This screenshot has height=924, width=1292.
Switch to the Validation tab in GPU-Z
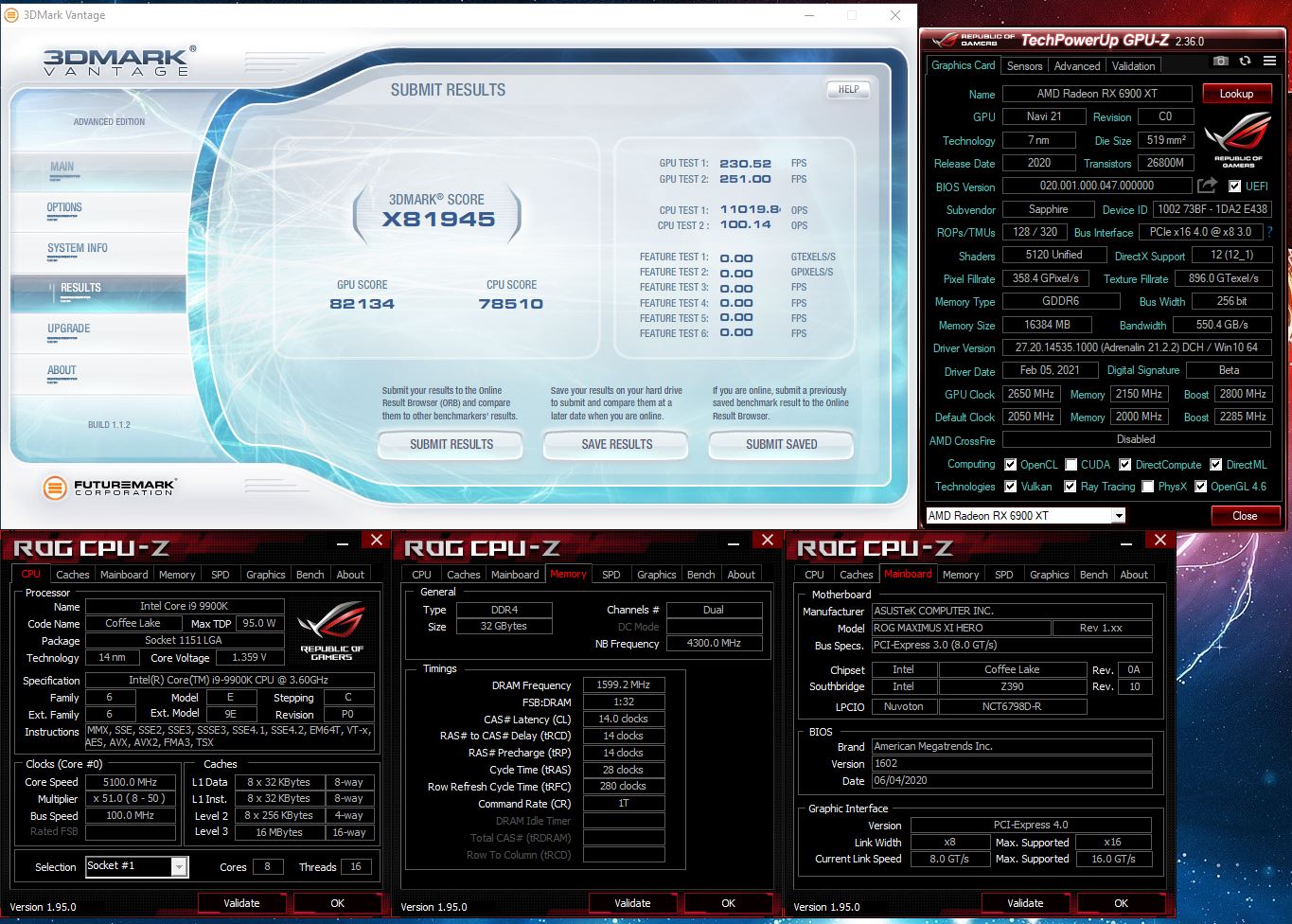(x=1133, y=66)
